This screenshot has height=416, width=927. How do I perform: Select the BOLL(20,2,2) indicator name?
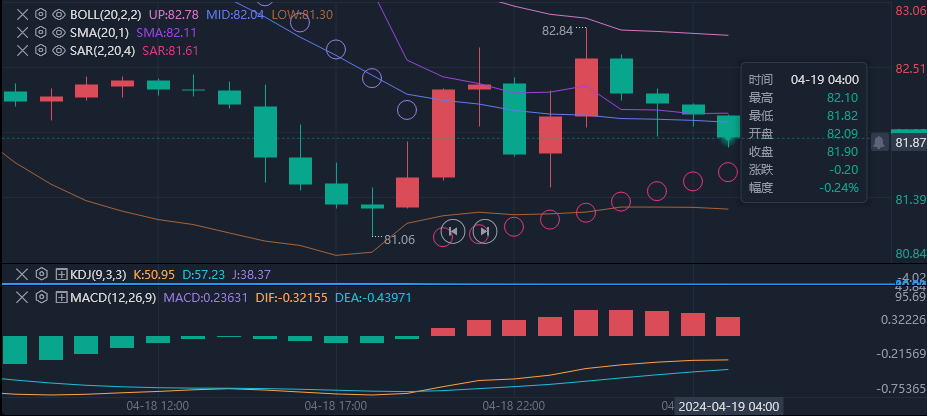coord(105,15)
